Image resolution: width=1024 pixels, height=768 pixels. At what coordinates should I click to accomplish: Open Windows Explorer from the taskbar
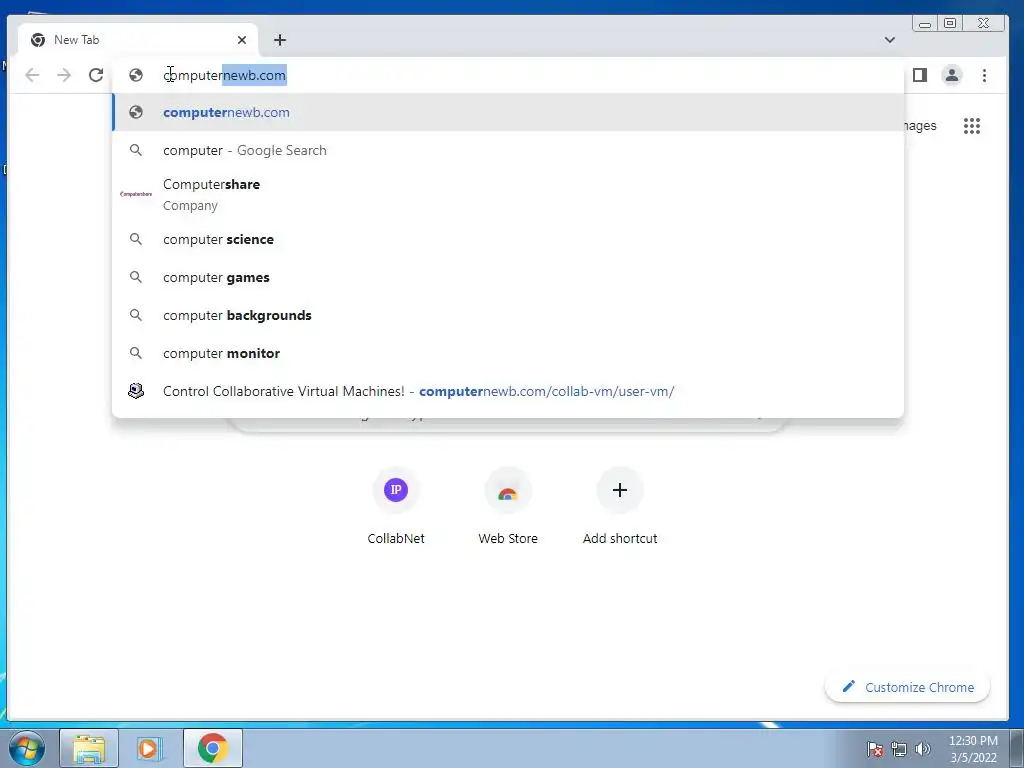[x=89, y=748]
